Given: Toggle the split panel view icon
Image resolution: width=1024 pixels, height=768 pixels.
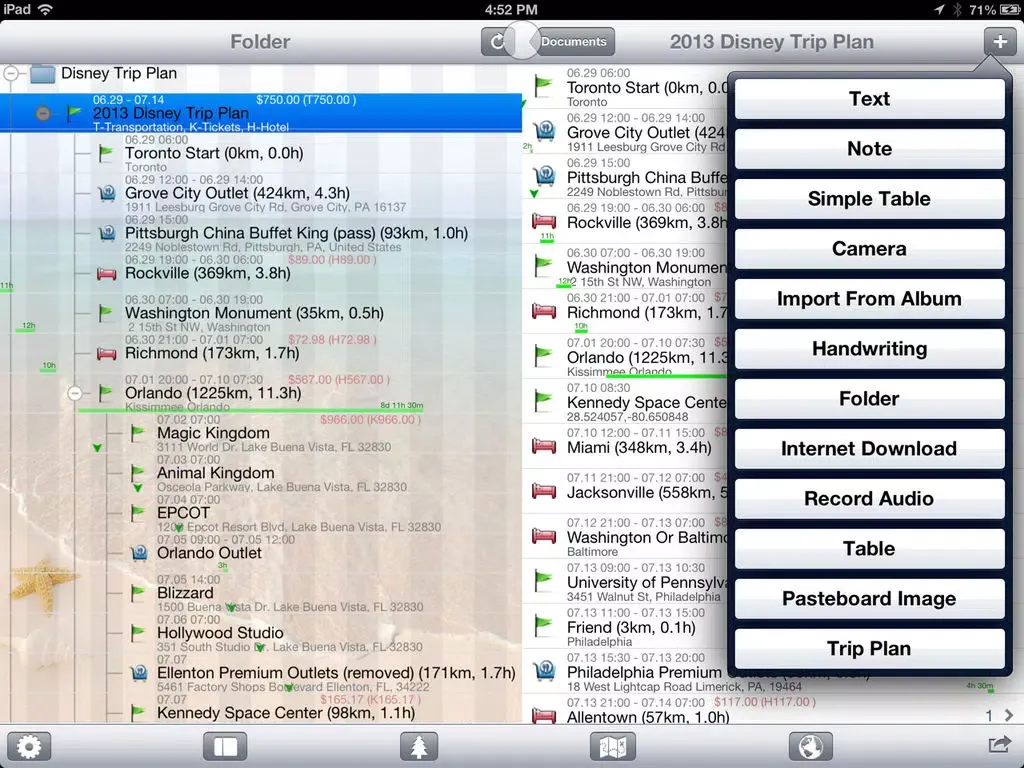Looking at the screenshot, I should pos(225,746).
